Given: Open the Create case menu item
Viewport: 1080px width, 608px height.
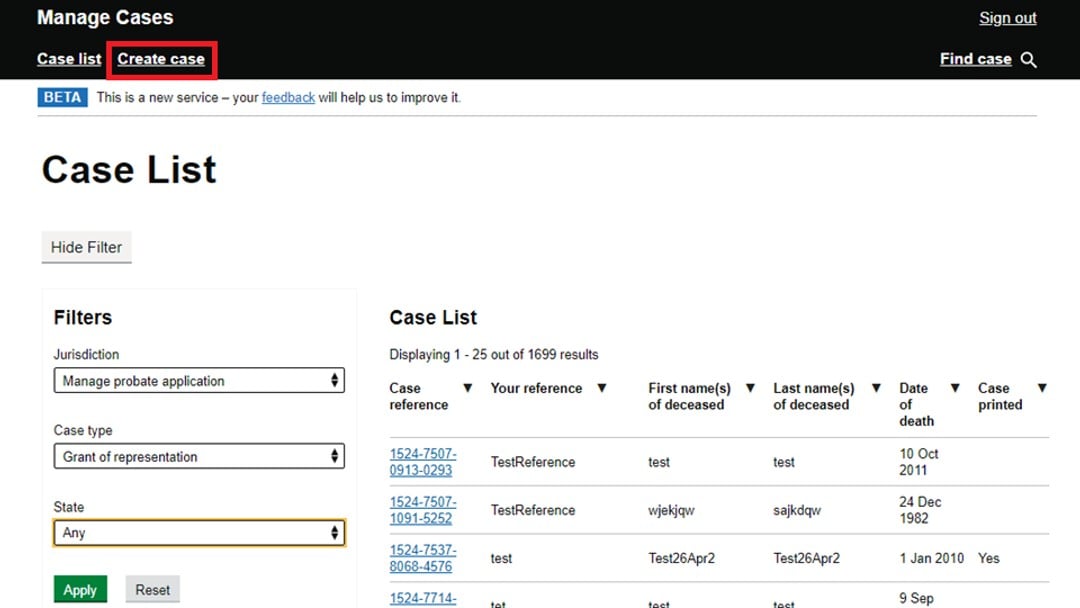Looking at the screenshot, I should coord(161,59).
